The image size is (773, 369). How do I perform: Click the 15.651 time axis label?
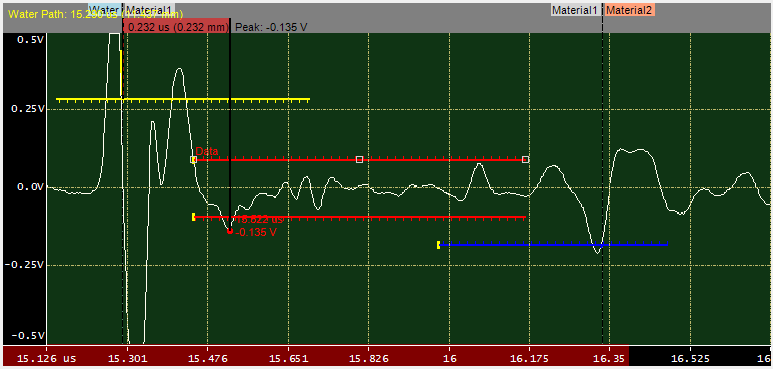point(288,358)
